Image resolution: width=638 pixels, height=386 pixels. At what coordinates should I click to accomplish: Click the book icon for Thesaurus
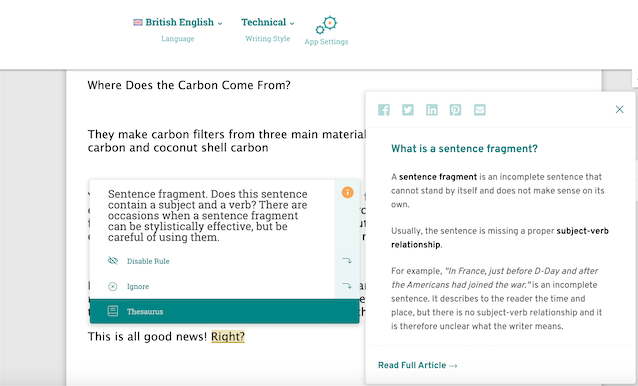(x=113, y=312)
